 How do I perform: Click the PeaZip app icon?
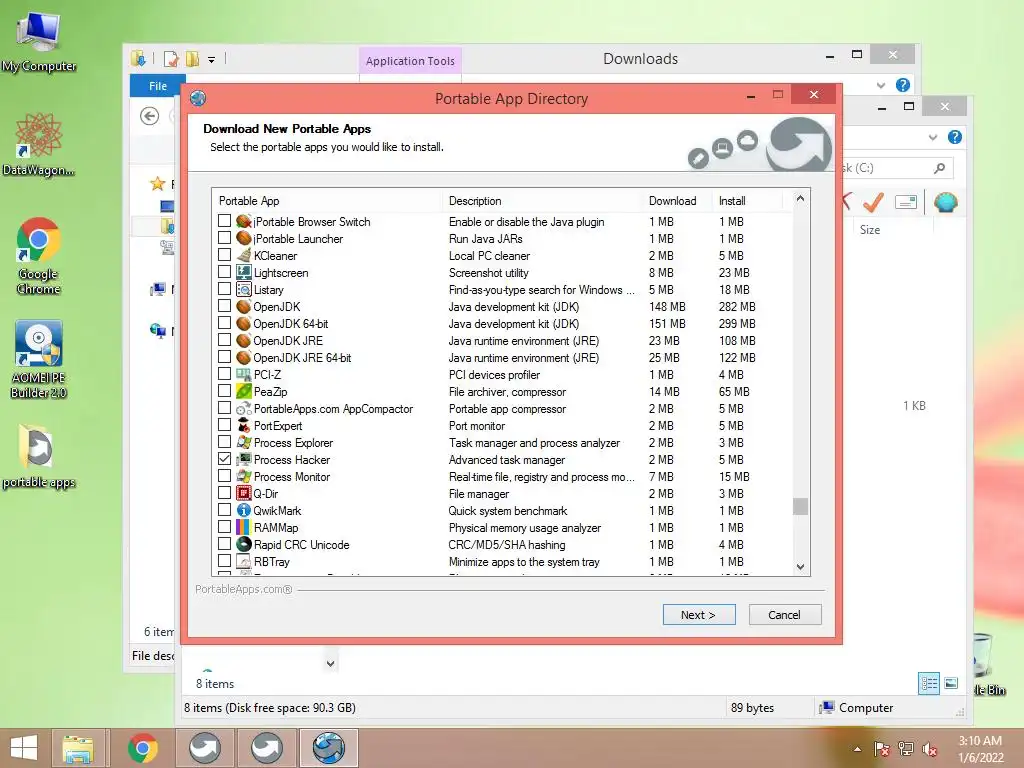[244, 391]
